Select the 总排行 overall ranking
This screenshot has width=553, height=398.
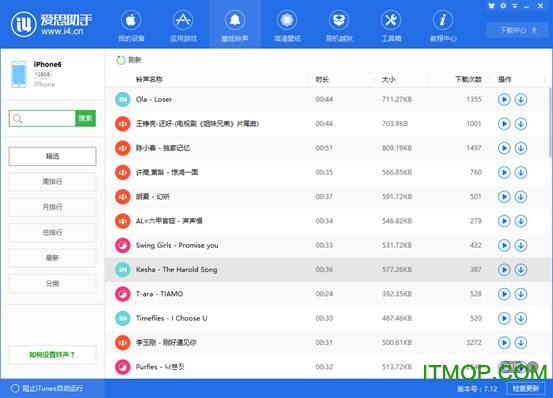[x=52, y=232]
